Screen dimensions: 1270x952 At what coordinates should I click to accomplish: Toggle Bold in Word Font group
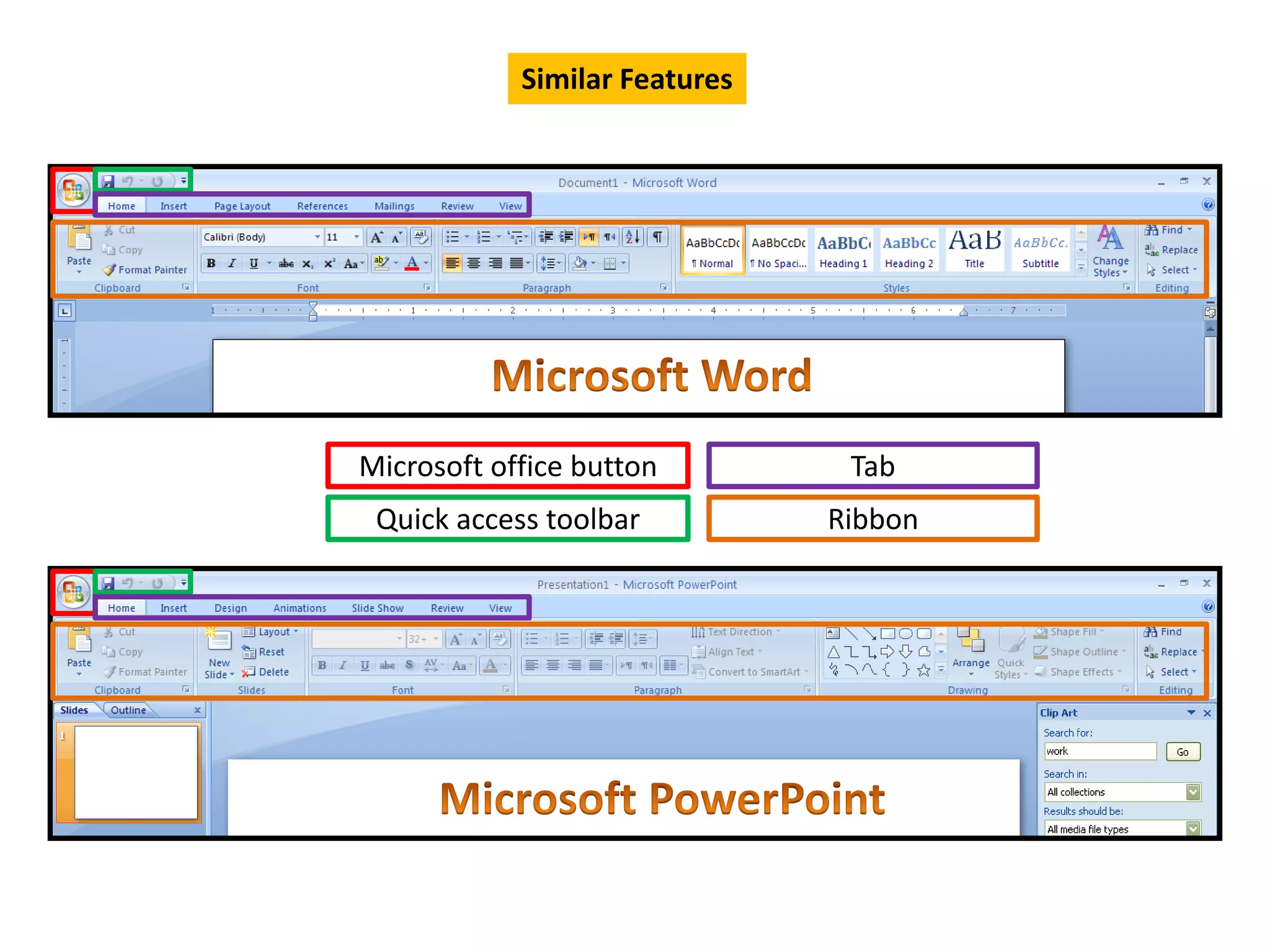211,263
